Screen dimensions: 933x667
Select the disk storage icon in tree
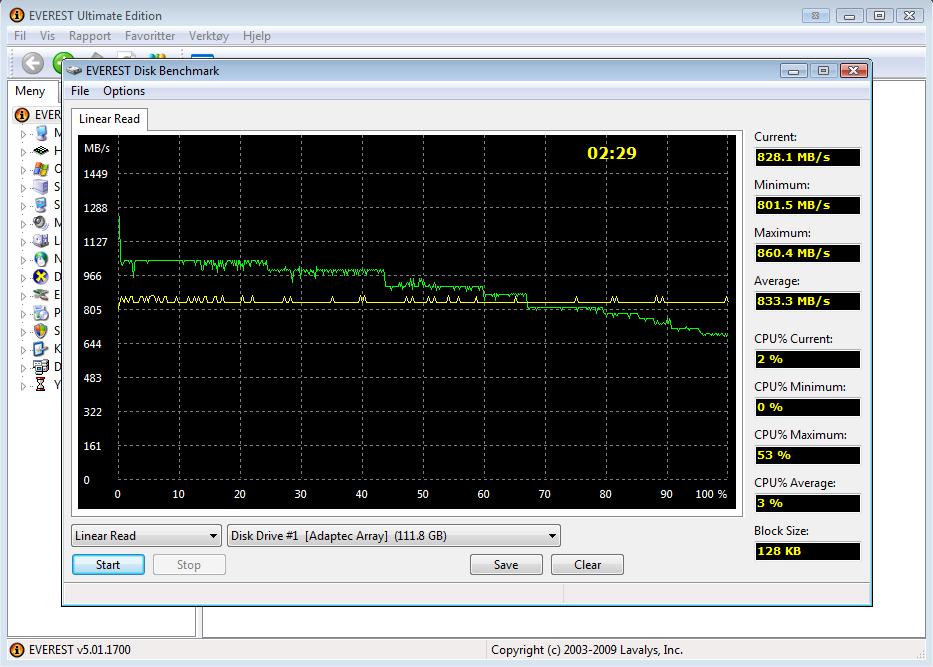point(40,241)
